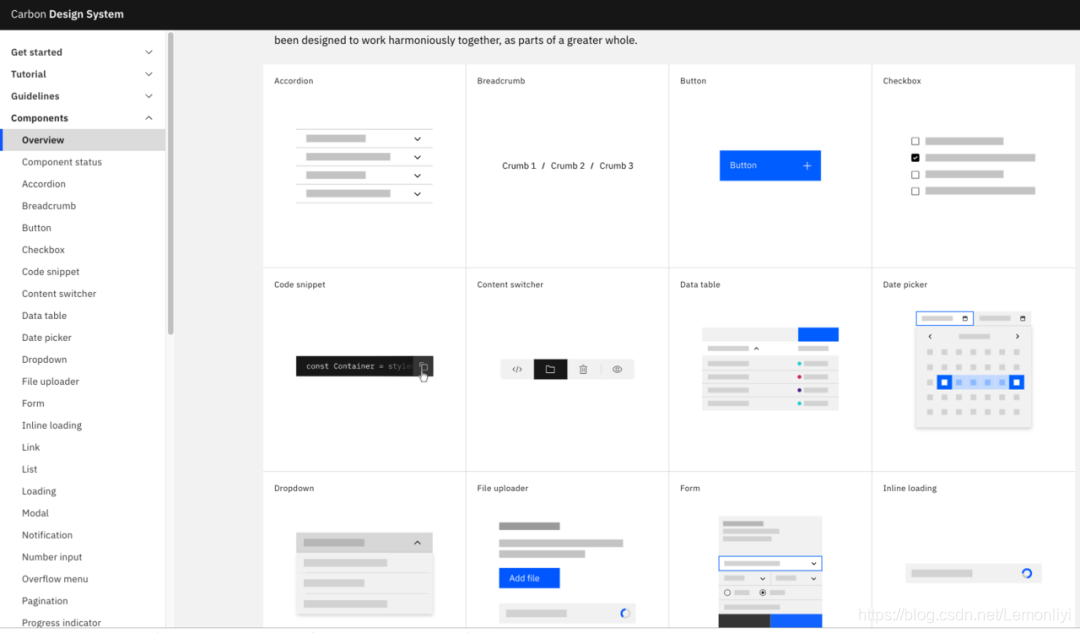Click the plus icon on the blue Button

pos(807,165)
